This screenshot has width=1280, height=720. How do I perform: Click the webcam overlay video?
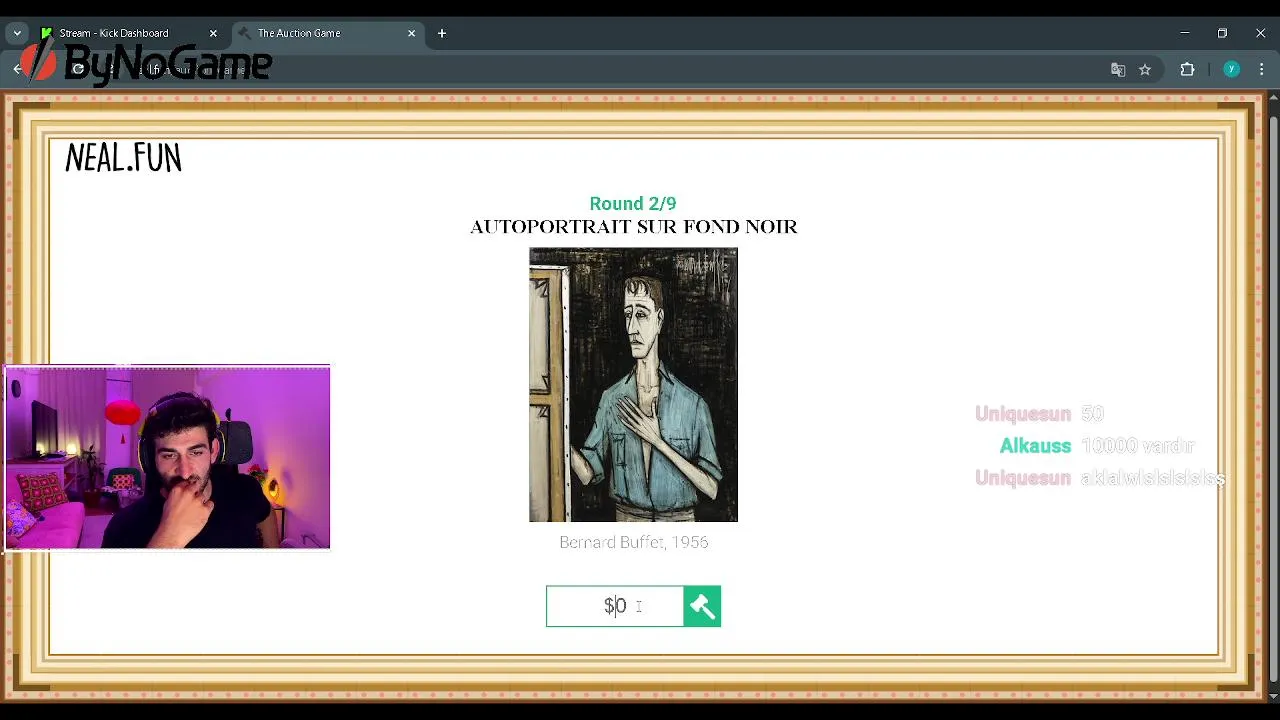[x=167, y=458]
